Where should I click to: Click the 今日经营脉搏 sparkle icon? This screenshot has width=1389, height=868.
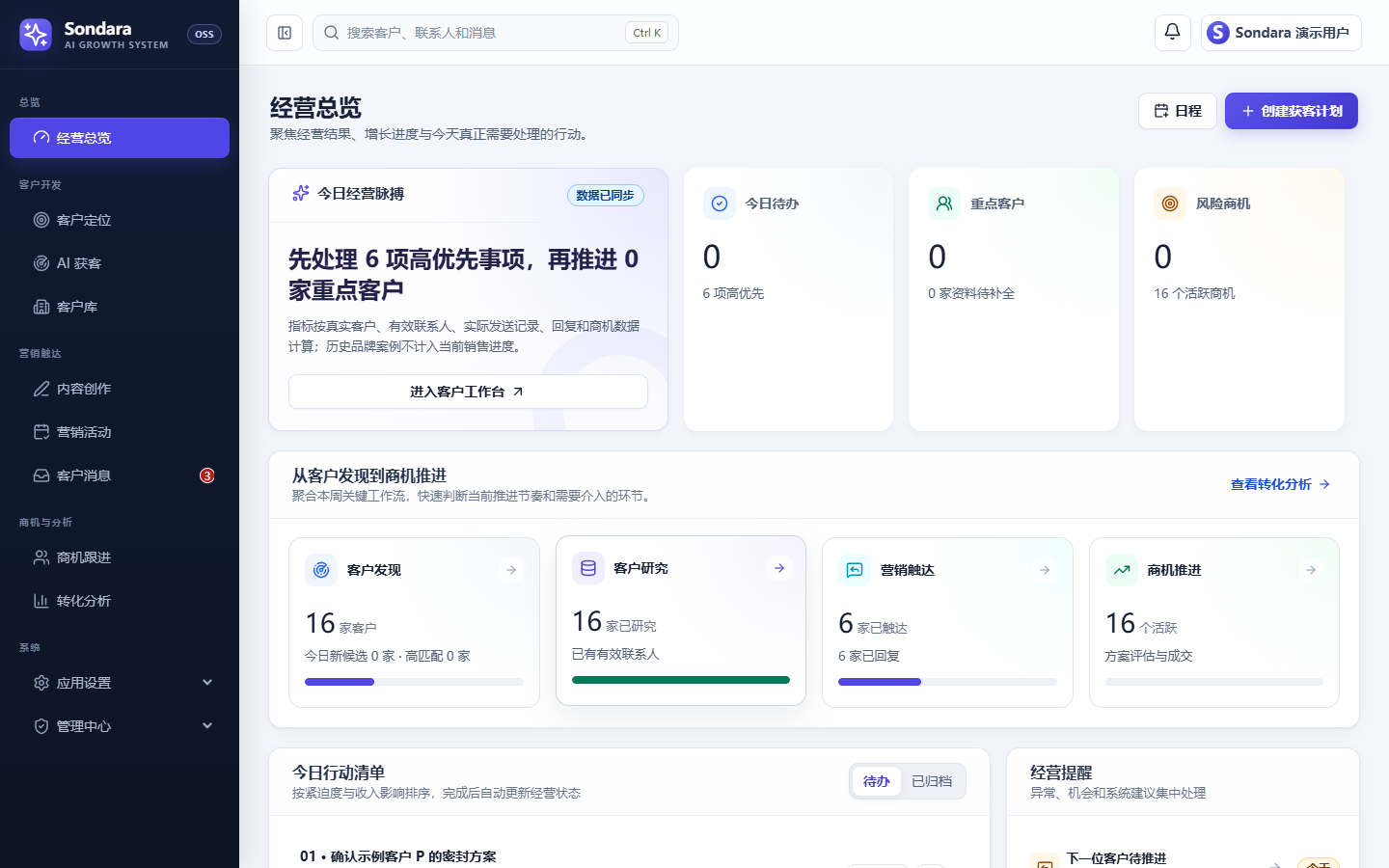[x=301, y=193]
